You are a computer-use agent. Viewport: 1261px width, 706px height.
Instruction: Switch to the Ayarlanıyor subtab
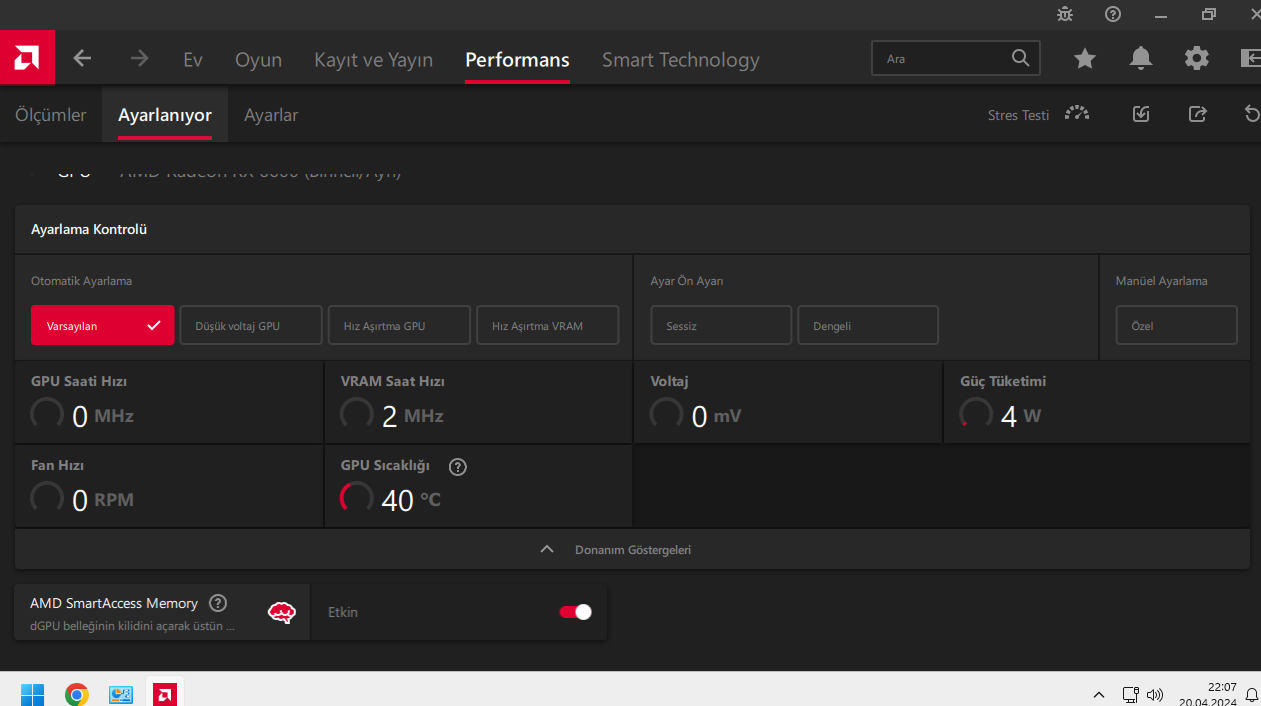tap(165, 114)
